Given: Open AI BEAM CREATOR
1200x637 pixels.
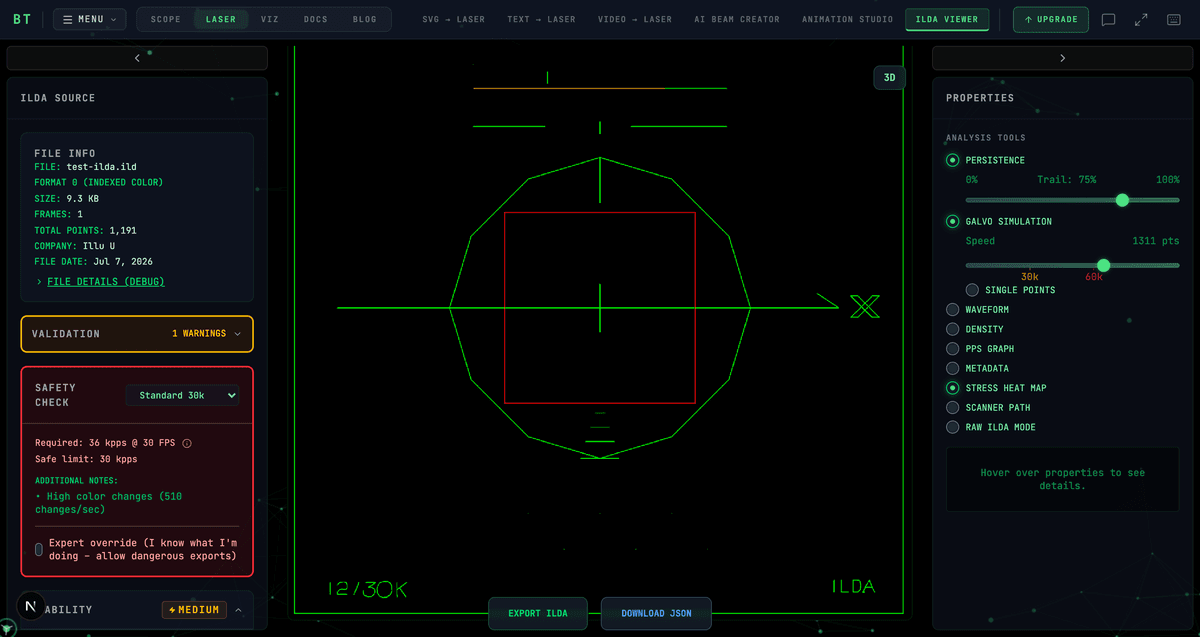Looking at the screenshot, I should [739, 19].
